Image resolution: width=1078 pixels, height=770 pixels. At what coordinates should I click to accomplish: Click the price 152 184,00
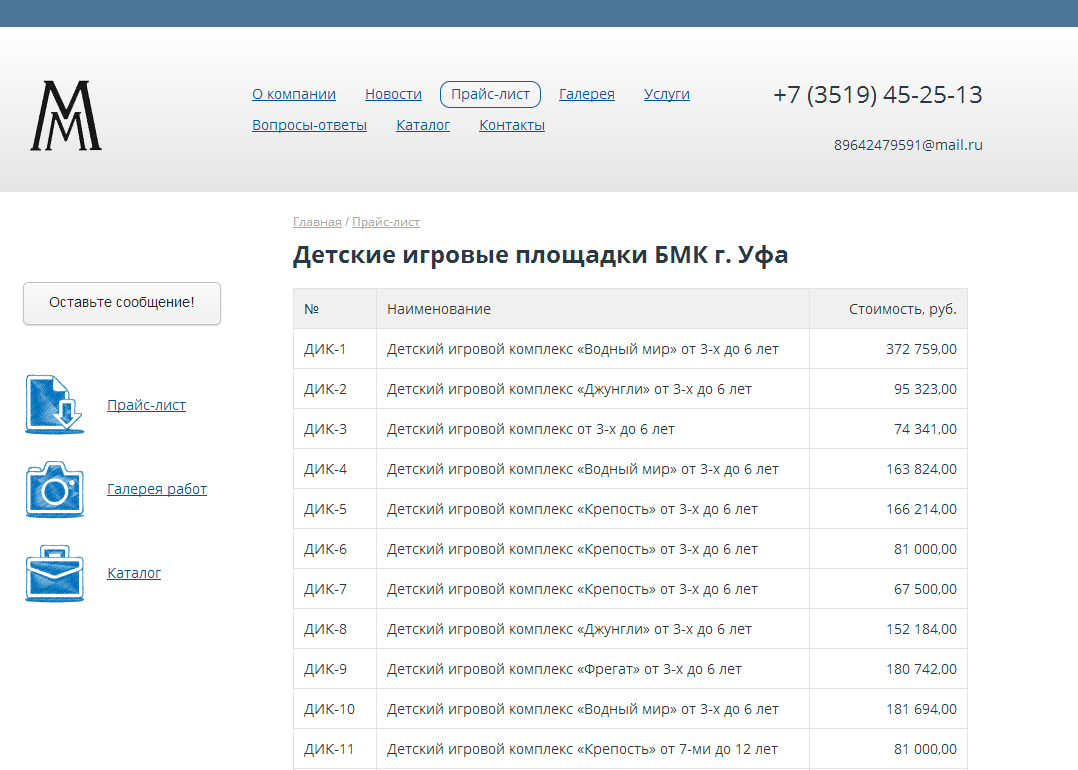click(921, 628)
